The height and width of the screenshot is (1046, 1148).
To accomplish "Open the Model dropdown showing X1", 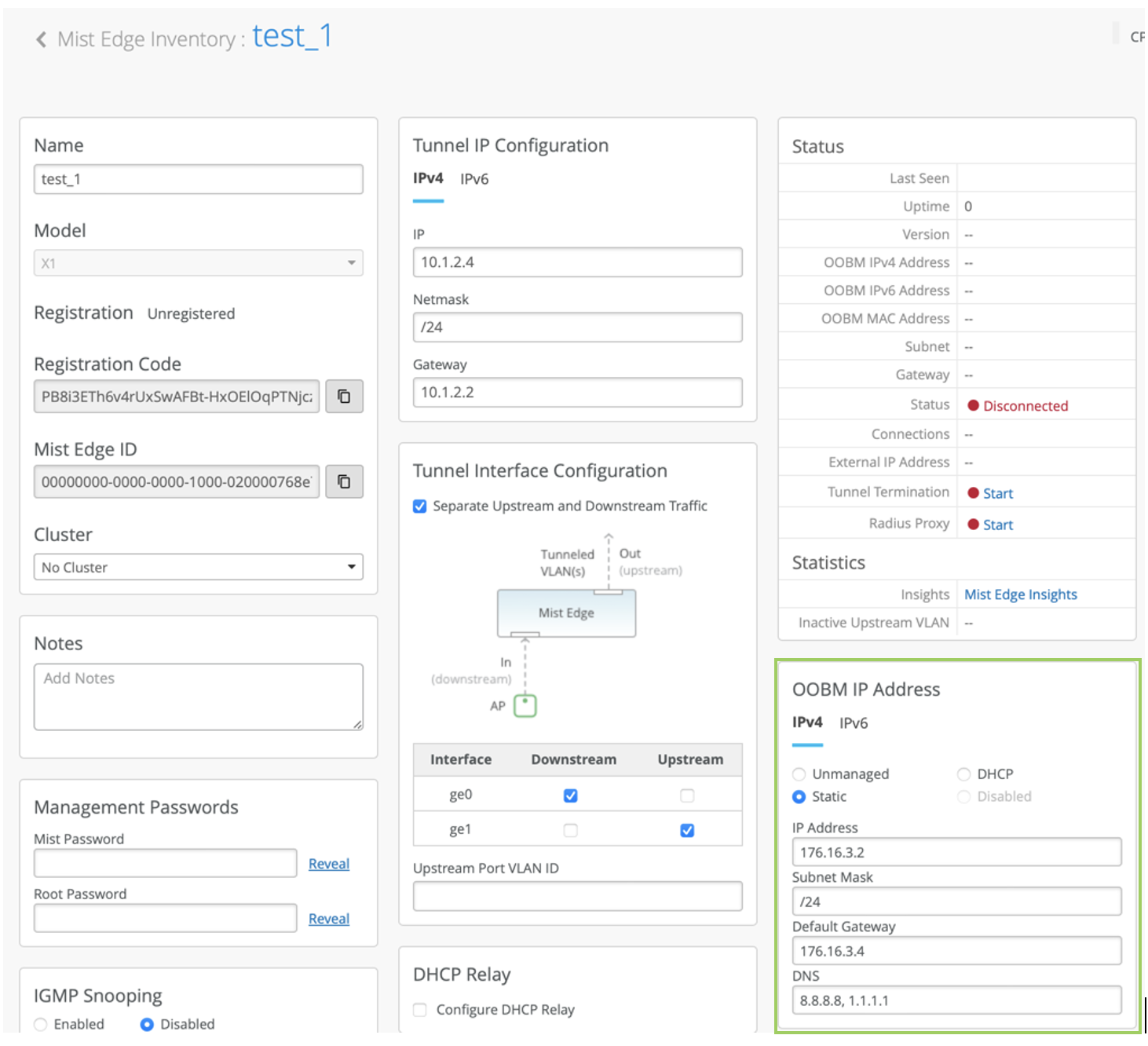I will pos(198,263).
